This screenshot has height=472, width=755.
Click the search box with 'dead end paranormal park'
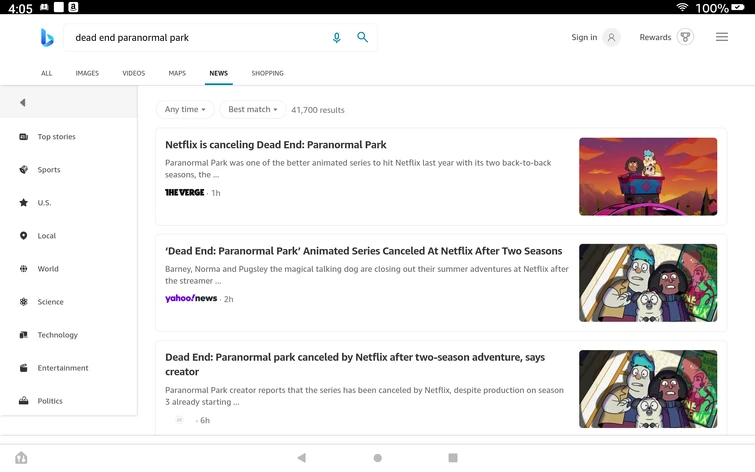[195, 38]
